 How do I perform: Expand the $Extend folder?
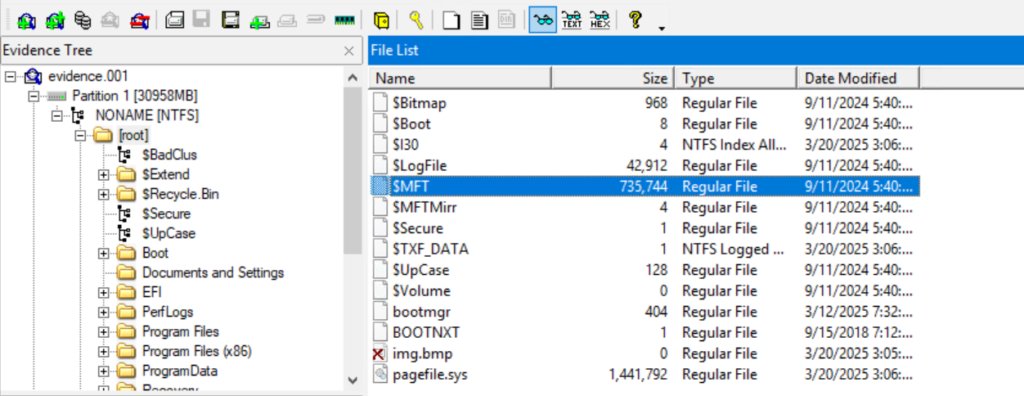[103, 175]
